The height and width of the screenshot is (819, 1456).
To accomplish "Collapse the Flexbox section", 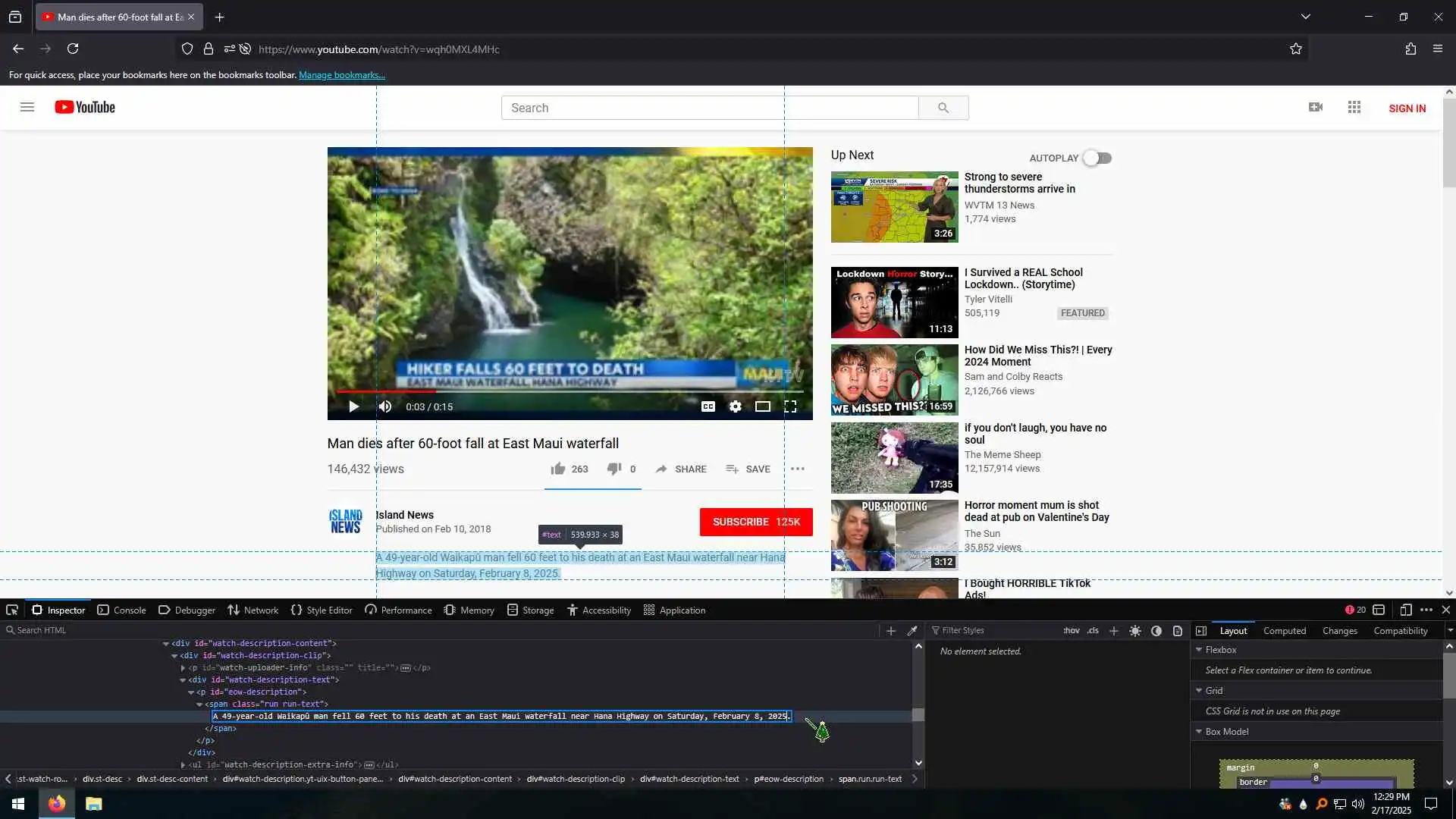I will click(1199, 650).
